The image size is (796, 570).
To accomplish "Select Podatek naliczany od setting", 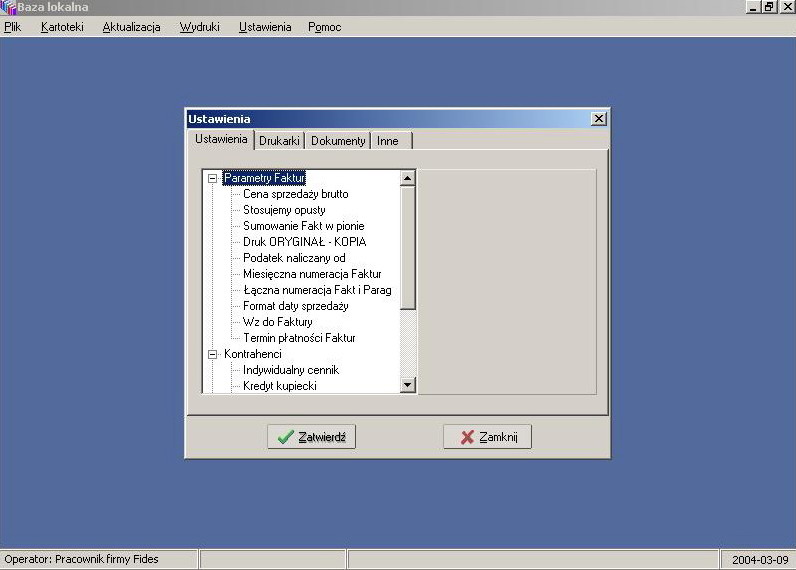I will coord(294,258).
